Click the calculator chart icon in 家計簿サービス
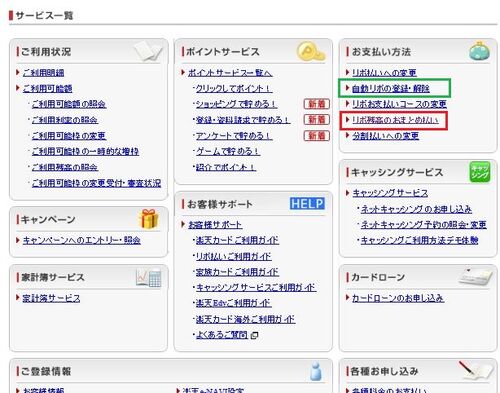 pyautogui.click(x=149, y=277)
